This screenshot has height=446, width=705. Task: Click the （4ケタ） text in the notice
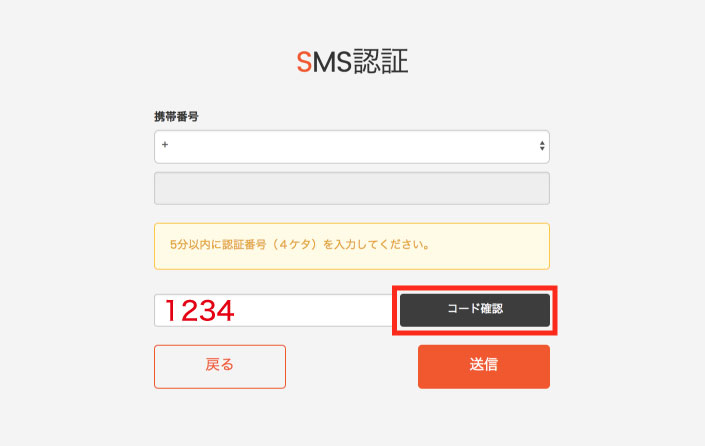(x=297, y=245)
